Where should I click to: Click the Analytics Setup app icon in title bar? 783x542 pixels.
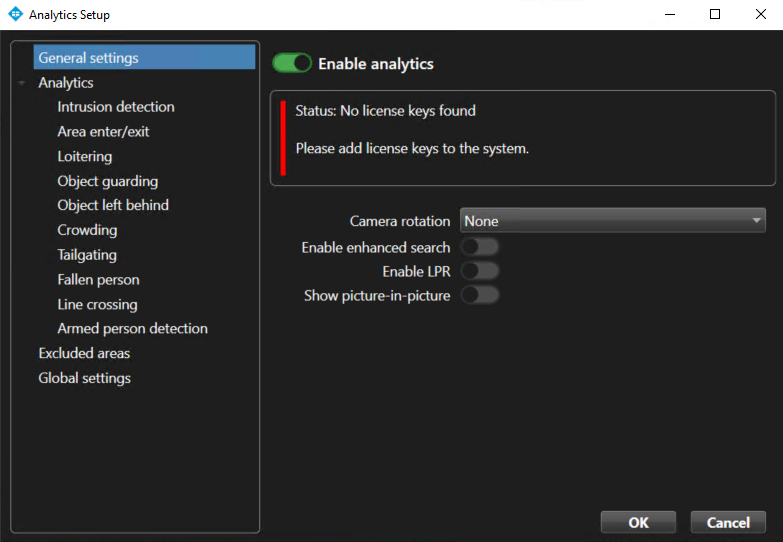(15, 15)
